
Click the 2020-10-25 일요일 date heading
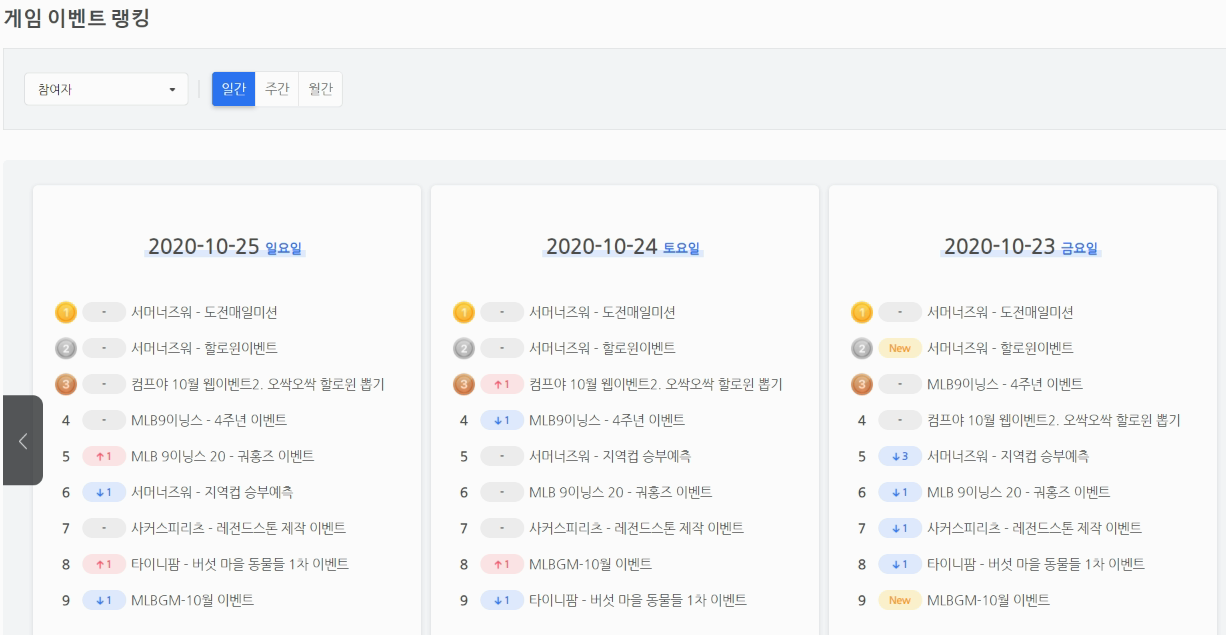tap(225, 247)
